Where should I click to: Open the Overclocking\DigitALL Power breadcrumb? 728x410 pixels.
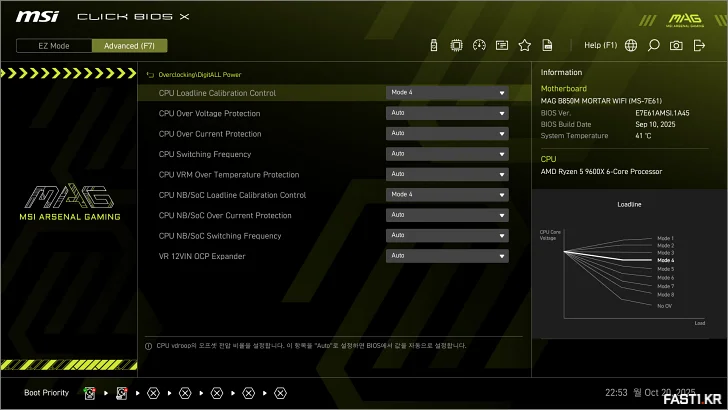[200, 75]
